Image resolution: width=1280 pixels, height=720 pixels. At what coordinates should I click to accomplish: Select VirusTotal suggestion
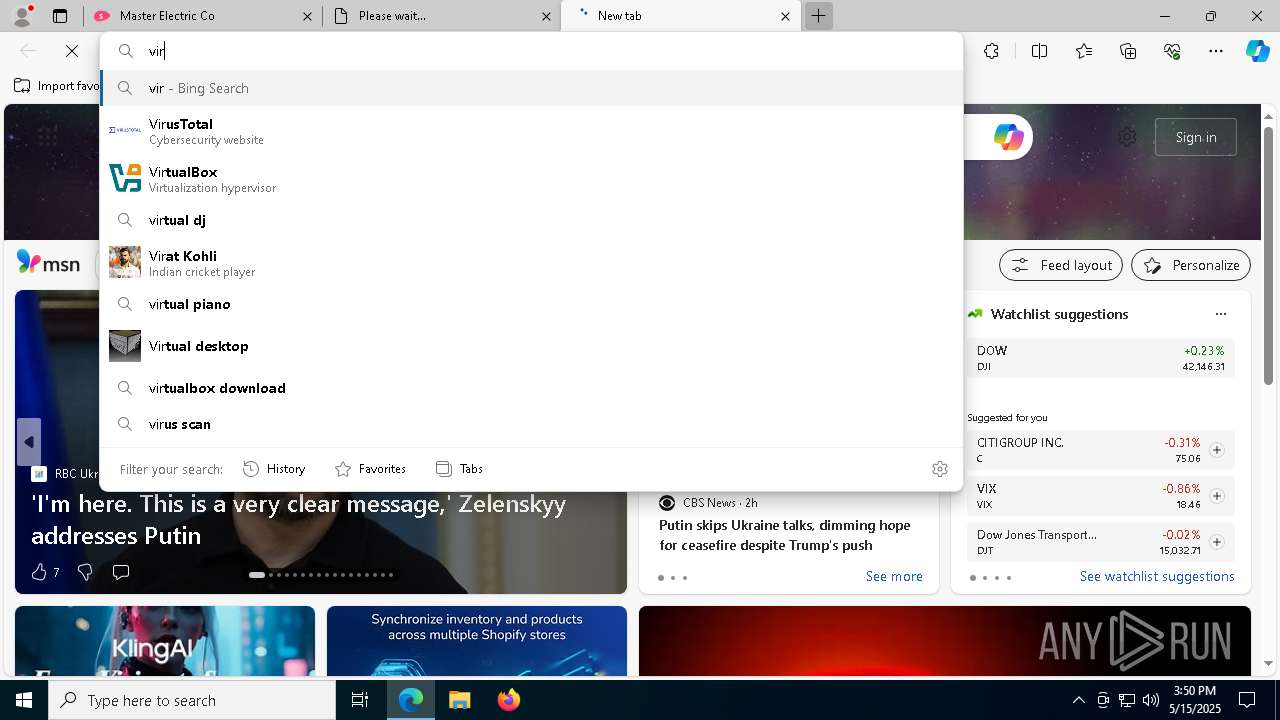531,131
